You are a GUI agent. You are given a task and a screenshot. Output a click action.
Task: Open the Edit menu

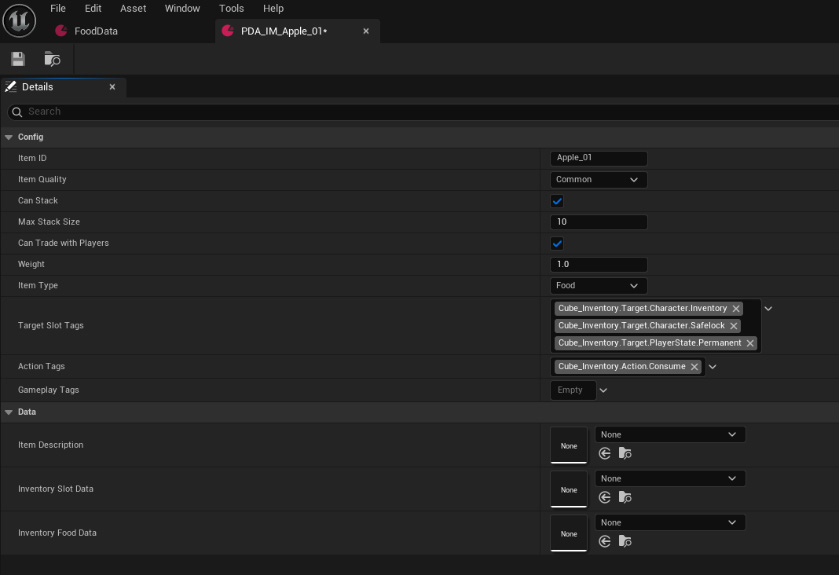(x=93, y=9)
